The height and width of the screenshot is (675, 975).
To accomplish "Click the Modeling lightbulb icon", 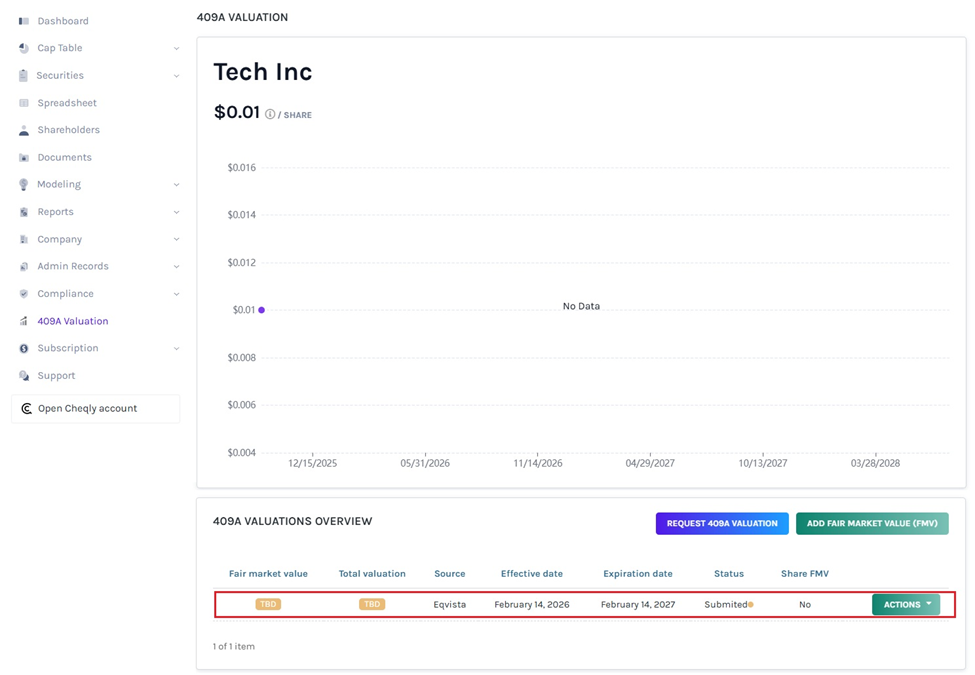I will (24, 185).
